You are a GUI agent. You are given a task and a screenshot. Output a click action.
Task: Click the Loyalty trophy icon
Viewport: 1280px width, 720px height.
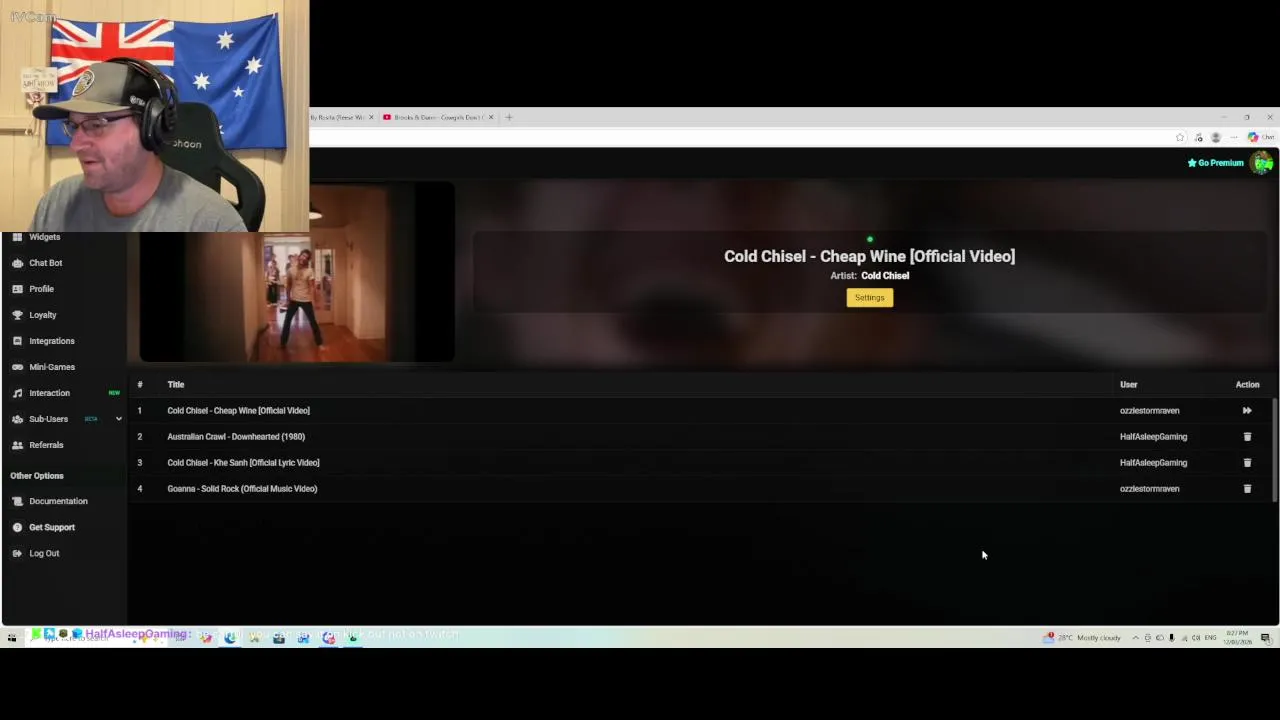tap(17, 315)
